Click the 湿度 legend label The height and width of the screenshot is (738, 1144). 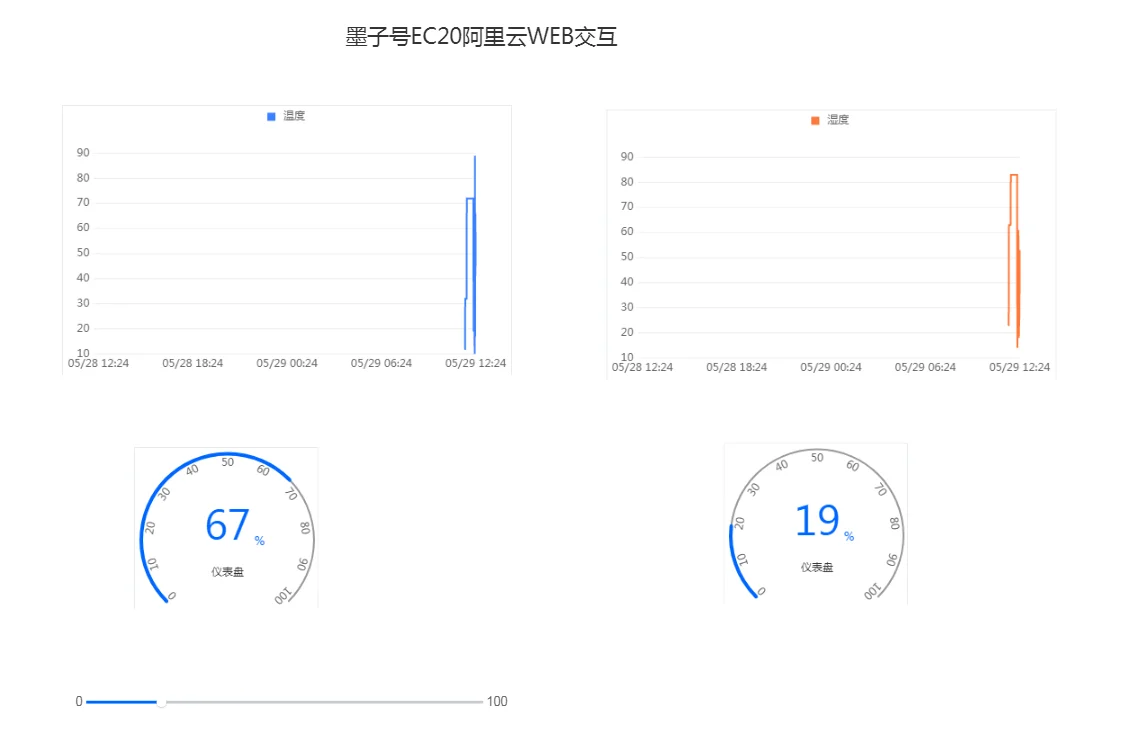[x=838, y=120]
